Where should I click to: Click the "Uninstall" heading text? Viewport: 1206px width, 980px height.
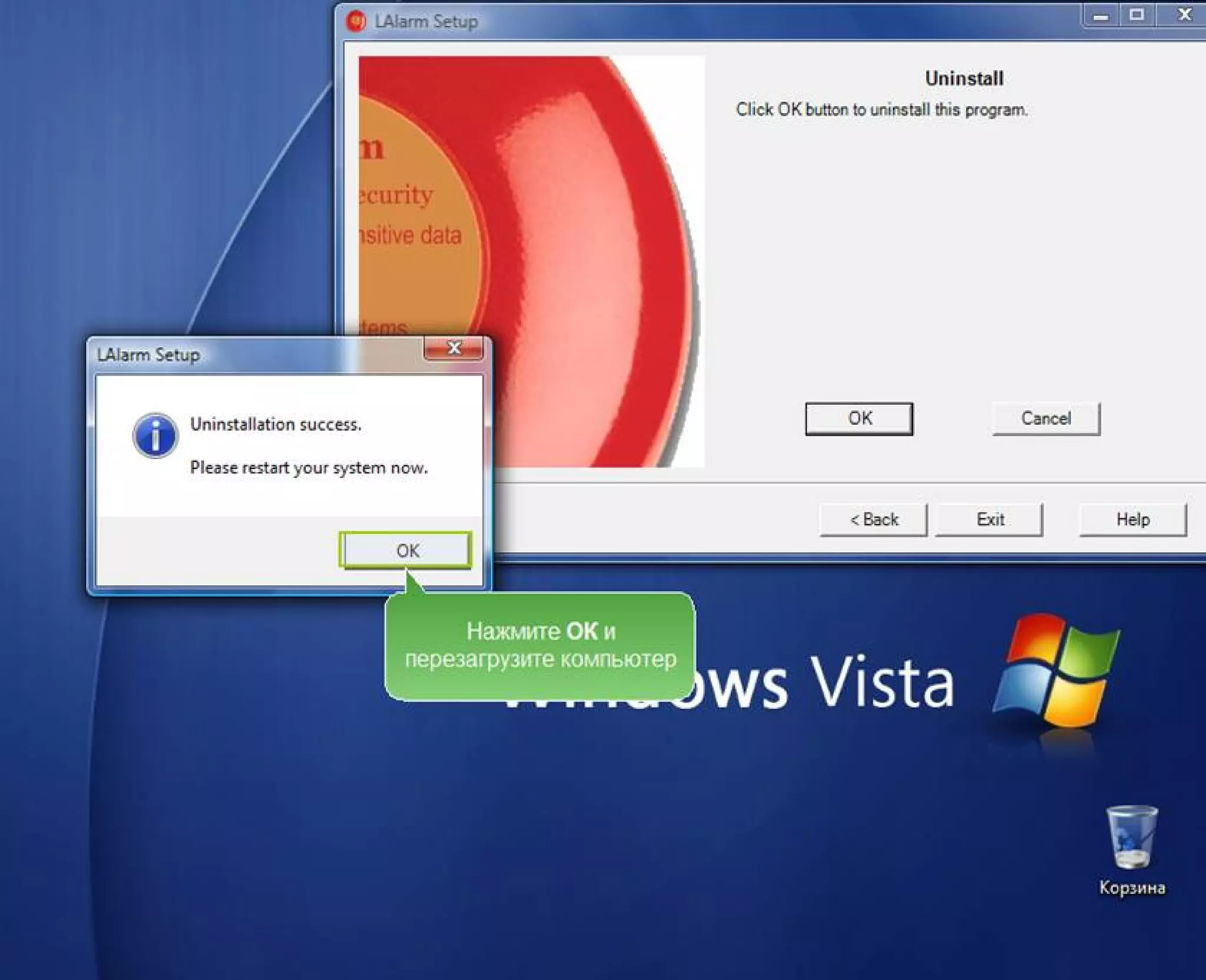964,78
